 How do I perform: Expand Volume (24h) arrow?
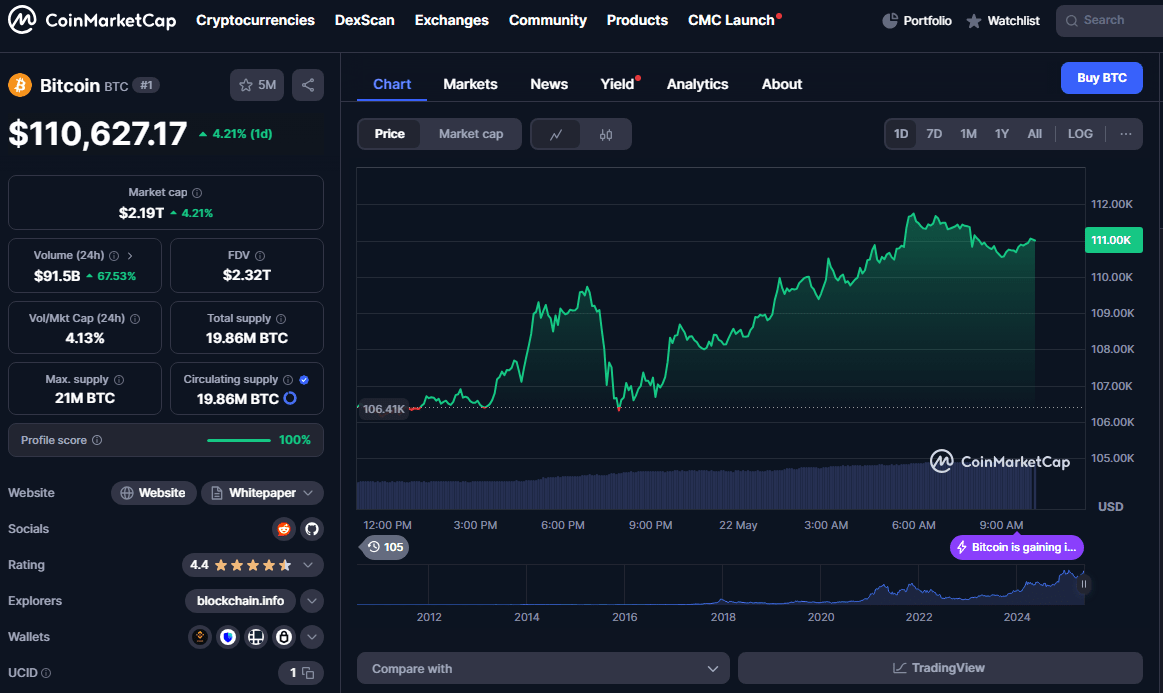point(131,256)
